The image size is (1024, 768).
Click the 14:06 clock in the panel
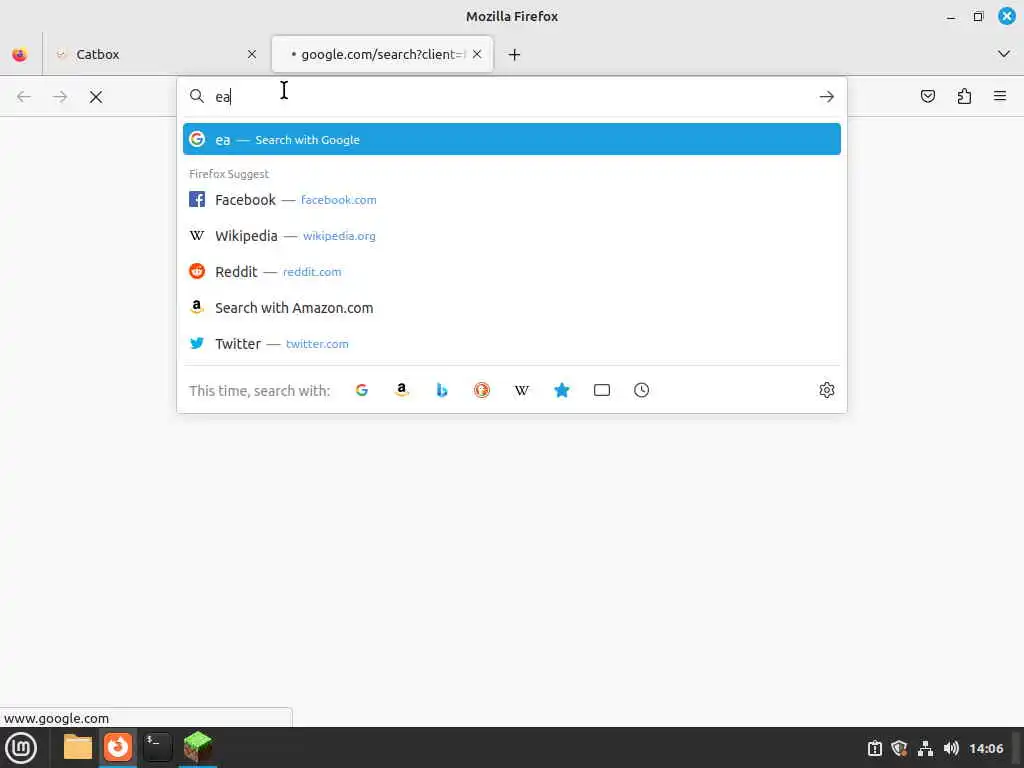pyautogui.click(x=986, y=748)
